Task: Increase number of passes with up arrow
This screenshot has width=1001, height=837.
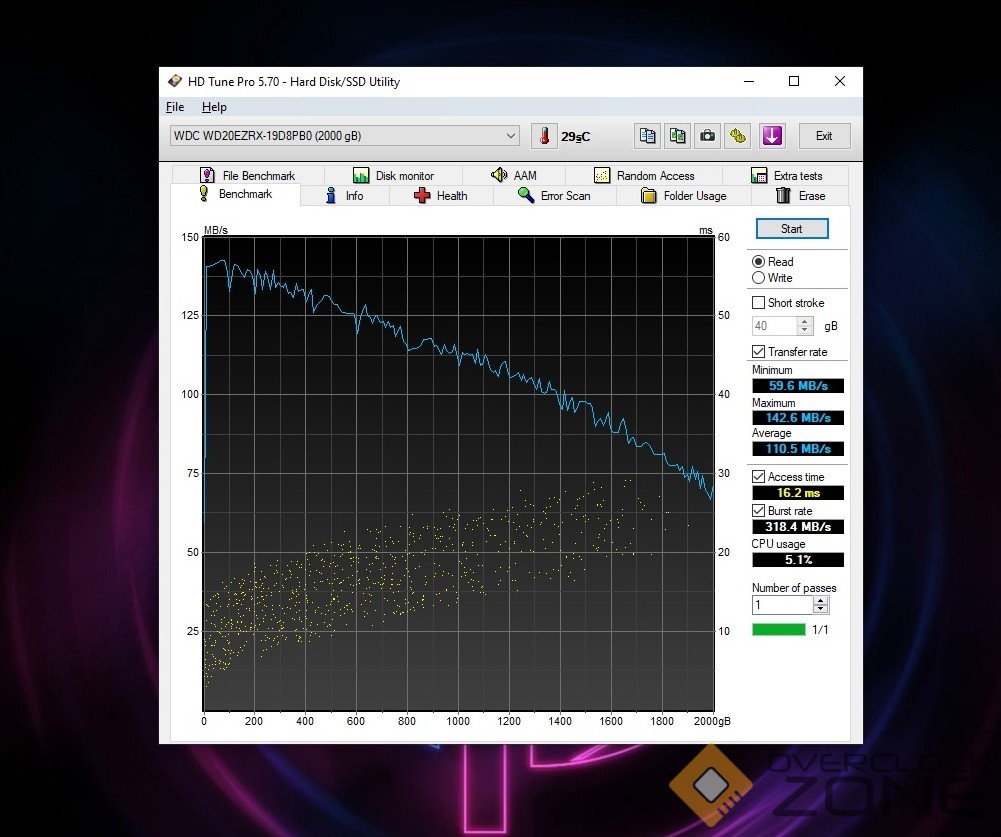Action: pos(821,601)
